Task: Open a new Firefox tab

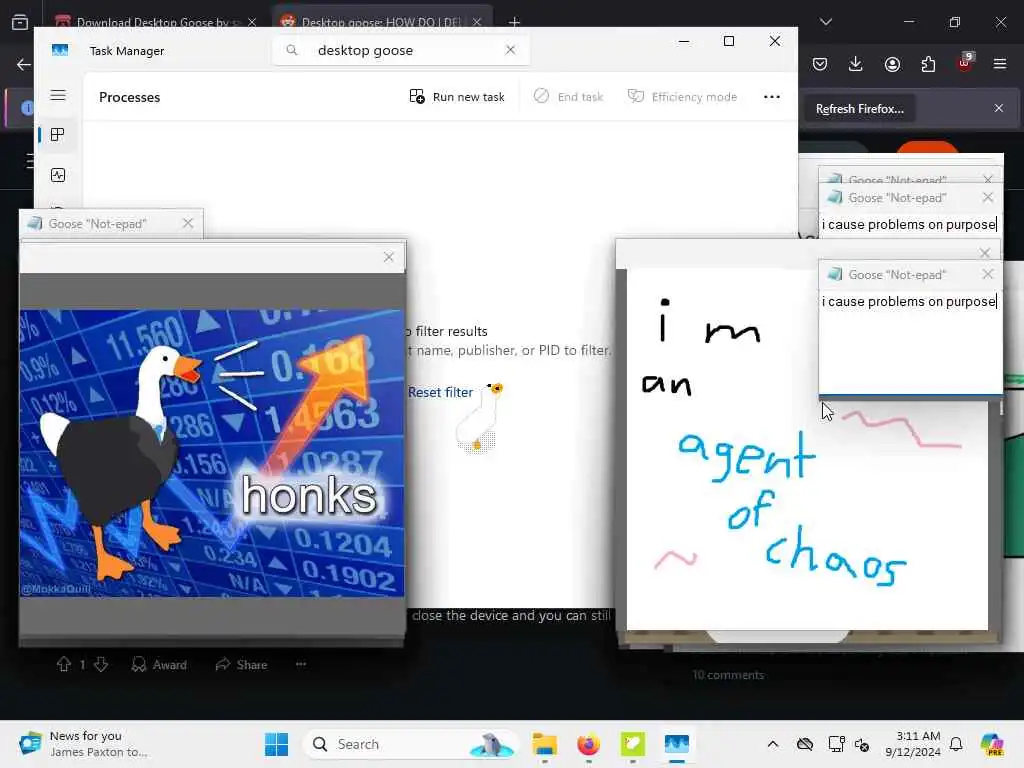Action: 515,22
